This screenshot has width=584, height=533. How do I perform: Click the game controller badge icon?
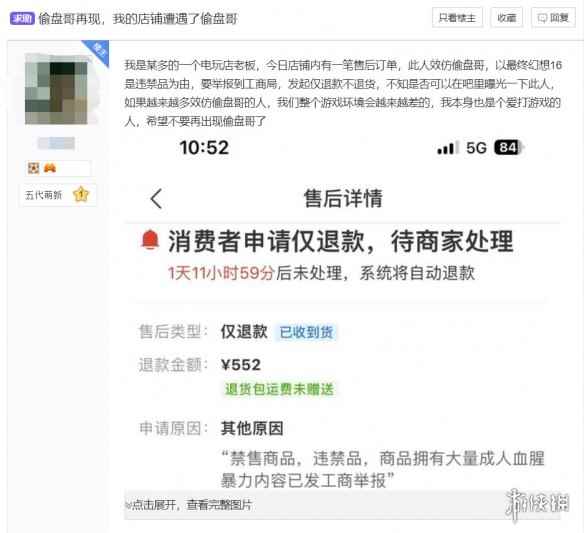click(50, 168)
